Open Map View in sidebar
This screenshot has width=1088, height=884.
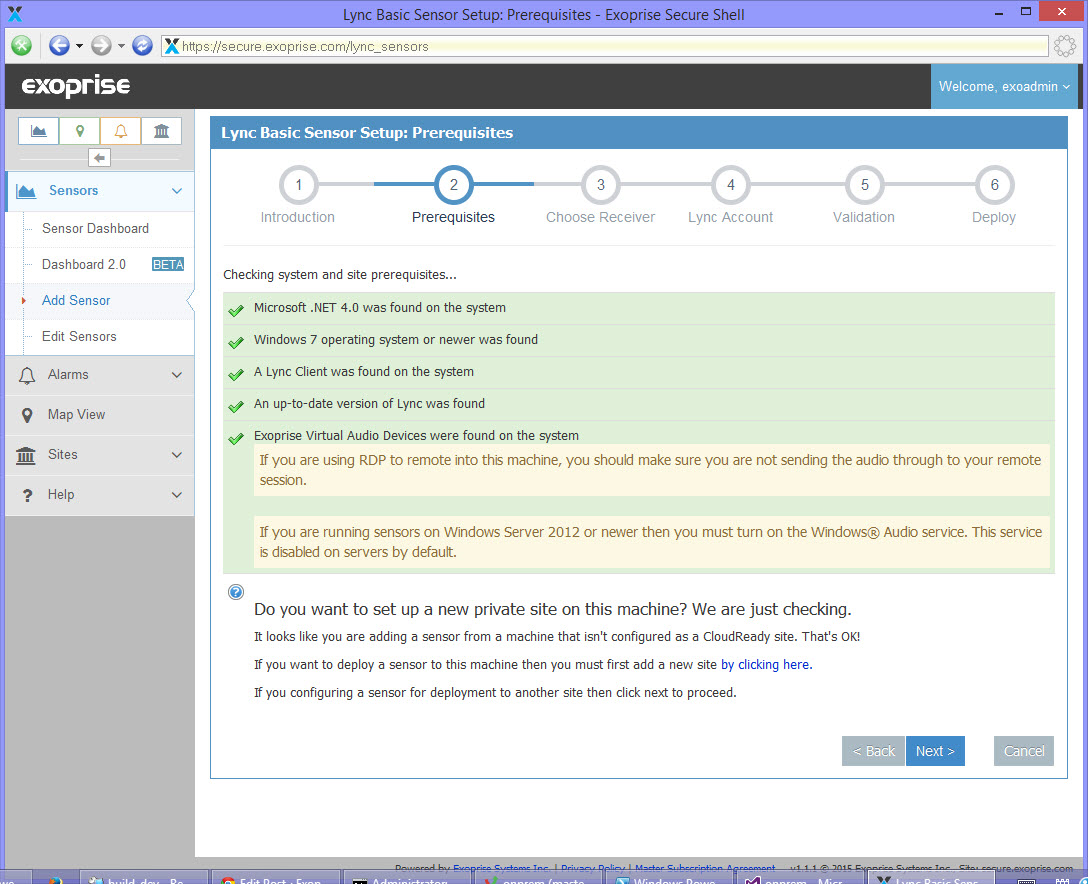(x=76, y=414)
